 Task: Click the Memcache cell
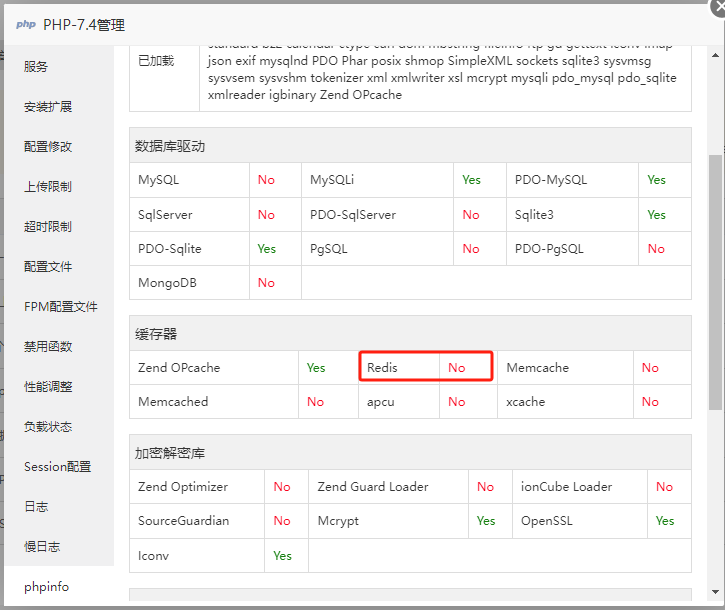[565, 368]
